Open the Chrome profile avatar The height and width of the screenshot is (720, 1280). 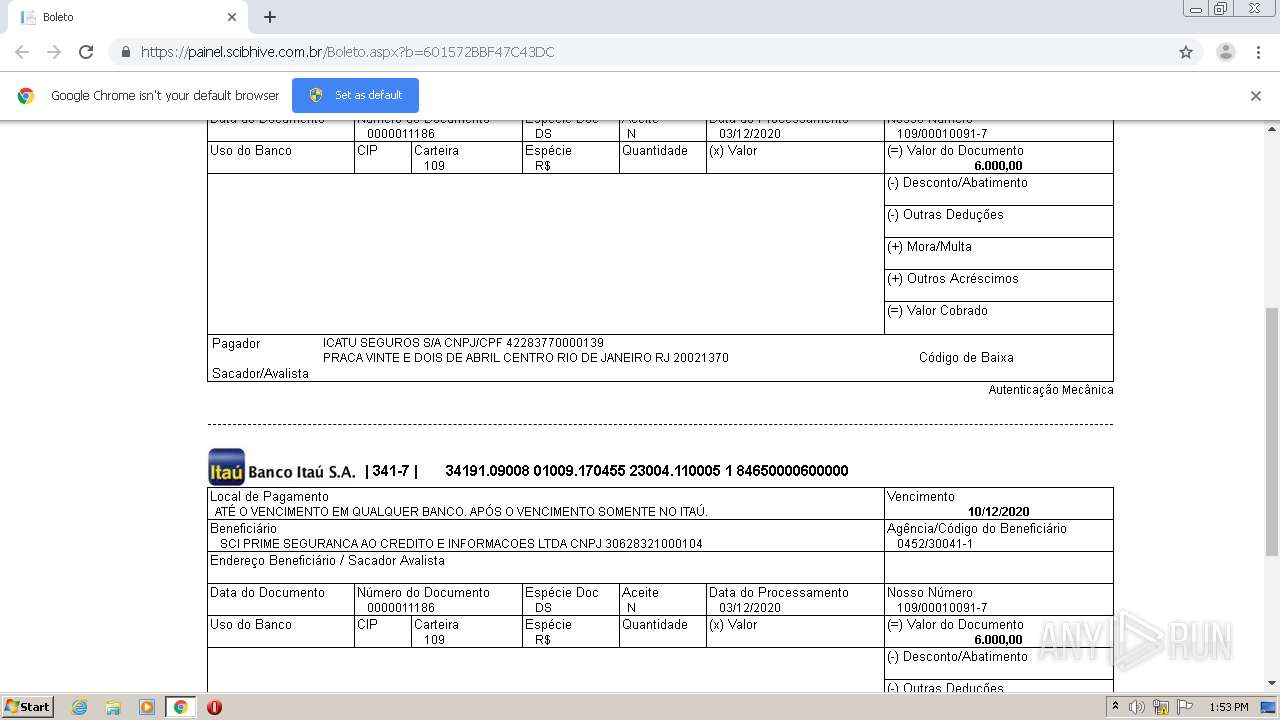1226,52
